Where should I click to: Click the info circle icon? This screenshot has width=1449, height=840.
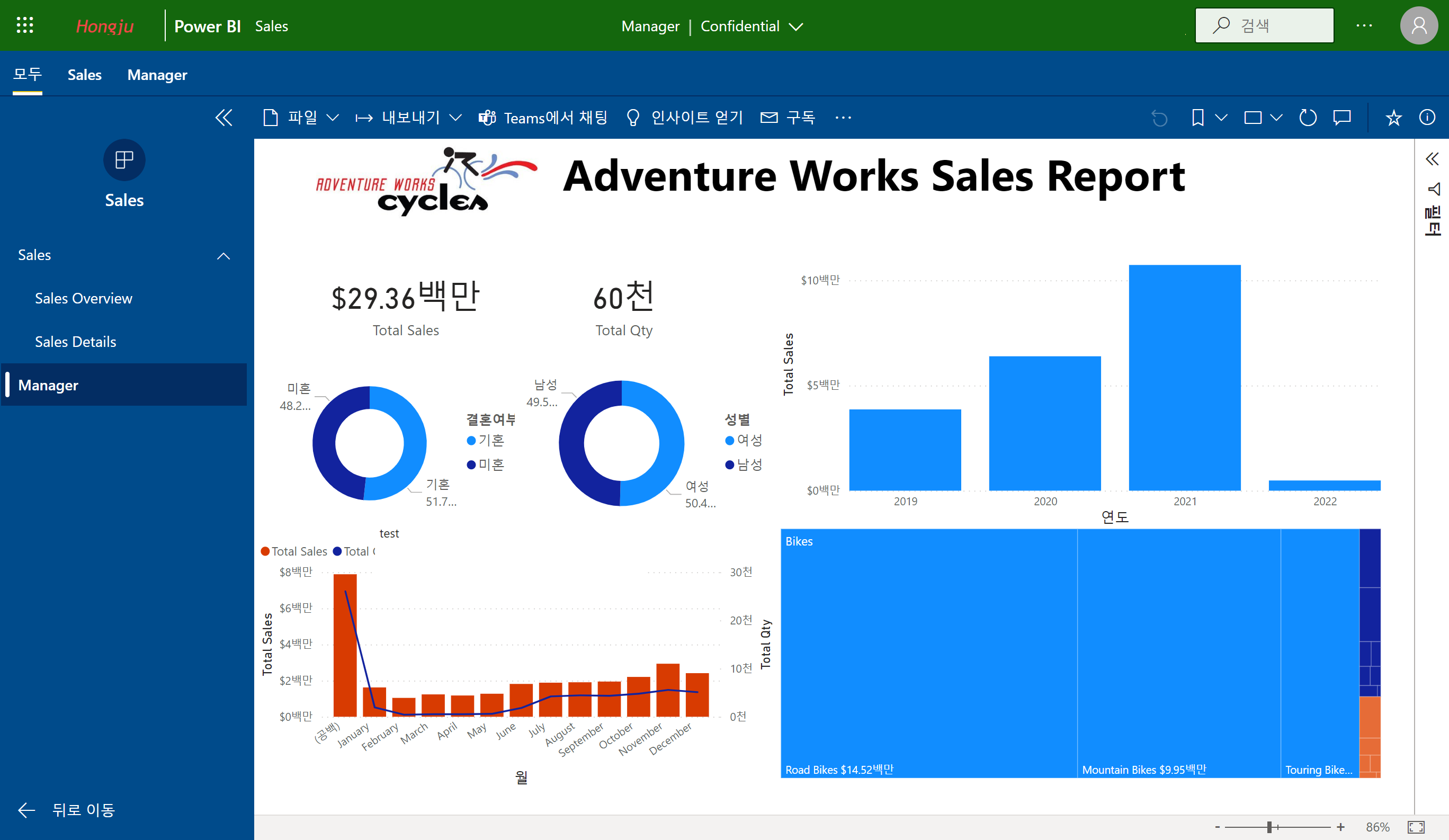(1427, 118)
